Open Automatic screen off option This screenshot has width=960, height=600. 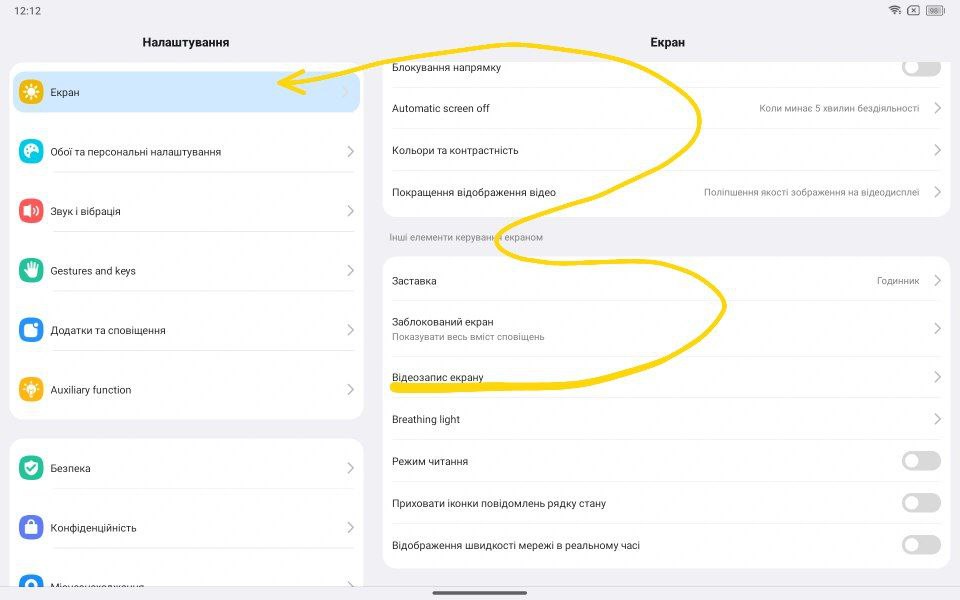(660, 108)
